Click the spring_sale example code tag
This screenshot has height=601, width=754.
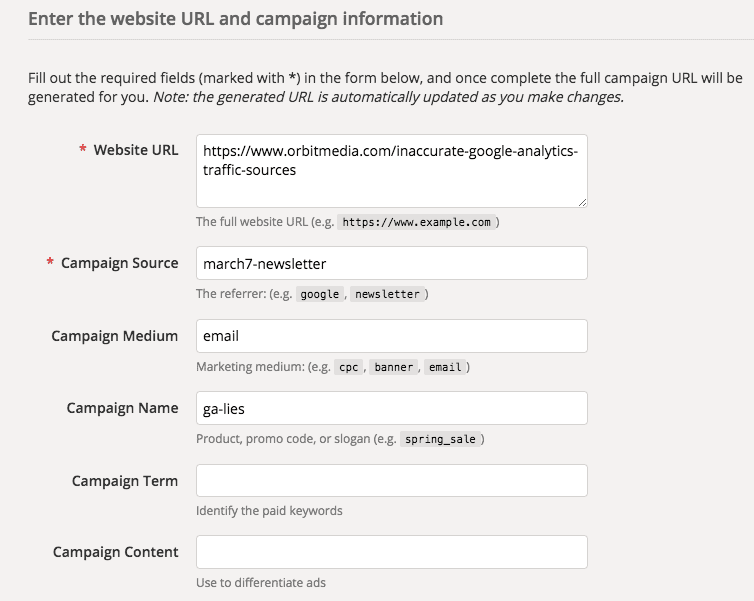(440, 439)
